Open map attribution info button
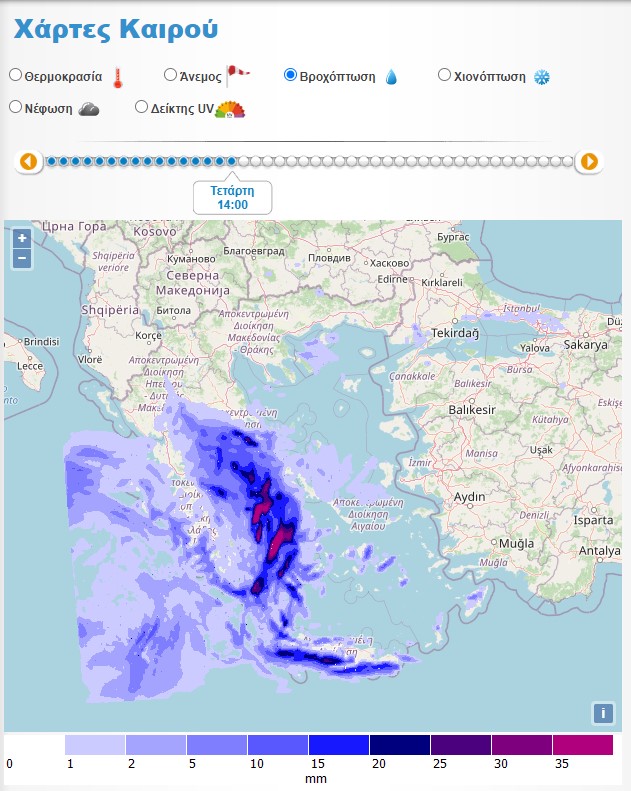Viewport: 631px width, 791px height. pos(603,713)
